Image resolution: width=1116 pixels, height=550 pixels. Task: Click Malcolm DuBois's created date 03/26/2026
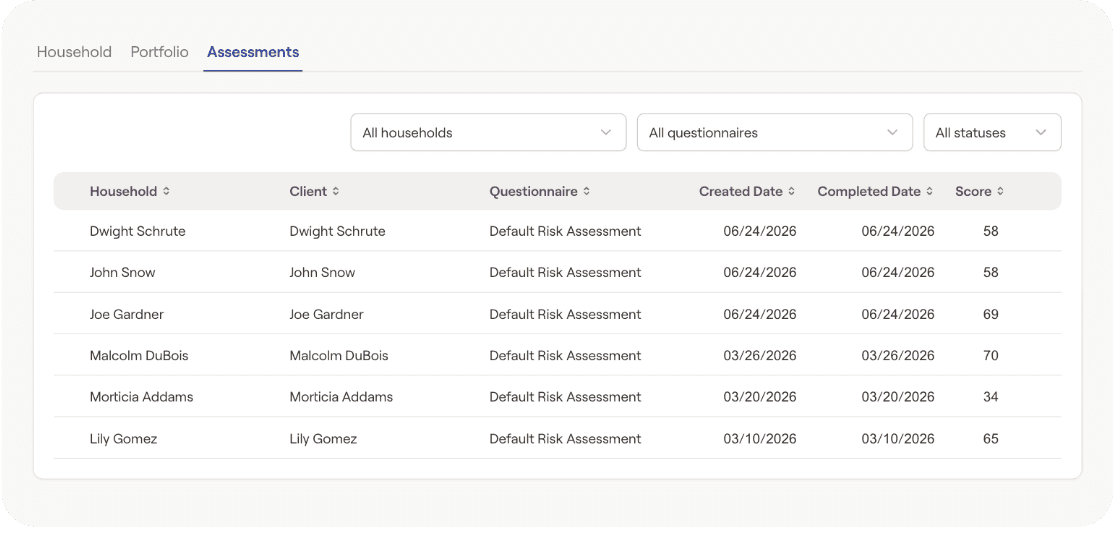coord(760,356)
